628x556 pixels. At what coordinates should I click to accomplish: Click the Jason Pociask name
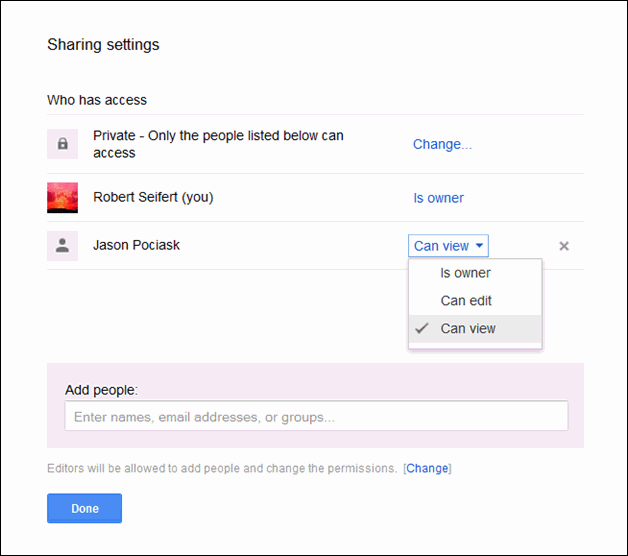tap(136, 245)
